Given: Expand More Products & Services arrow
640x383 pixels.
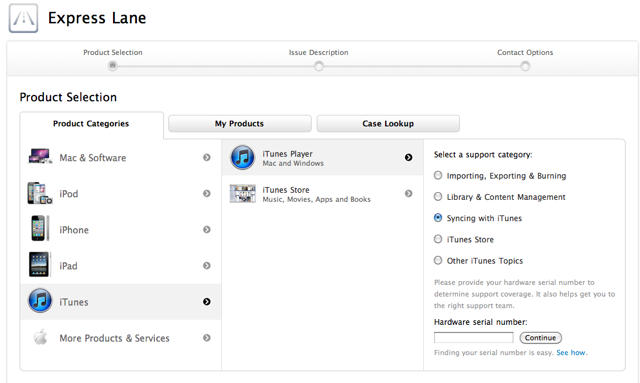Looking at the screenshot, I should tap(207, 338).
